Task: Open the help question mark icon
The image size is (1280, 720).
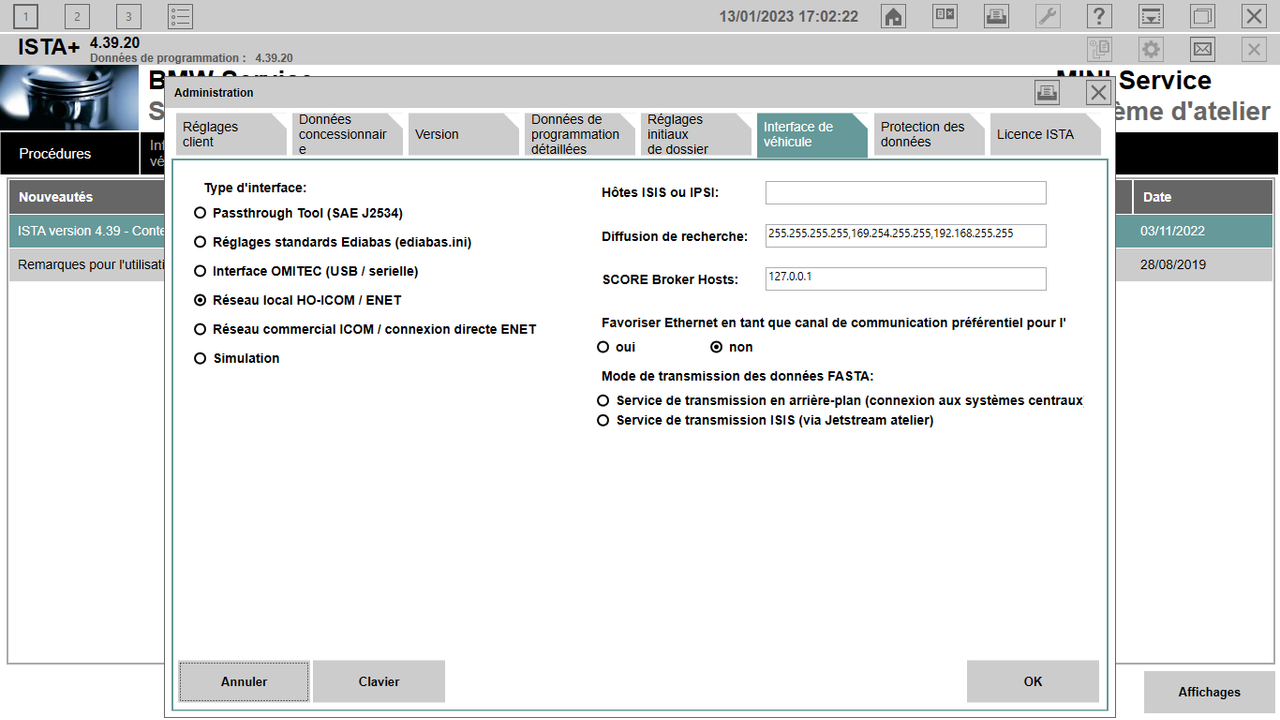Action: [1099, 16]
